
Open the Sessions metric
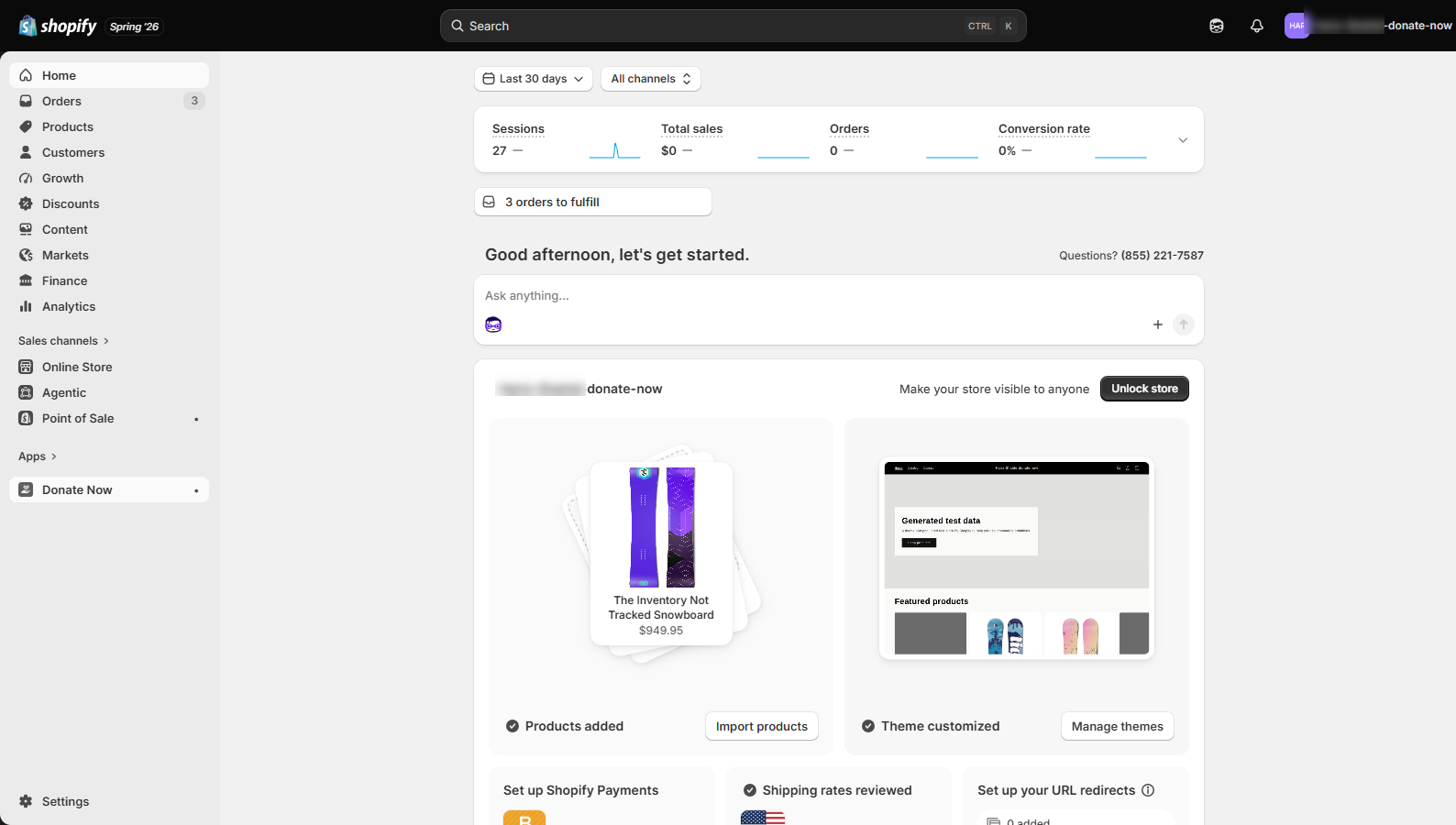[x=566, y=140]
